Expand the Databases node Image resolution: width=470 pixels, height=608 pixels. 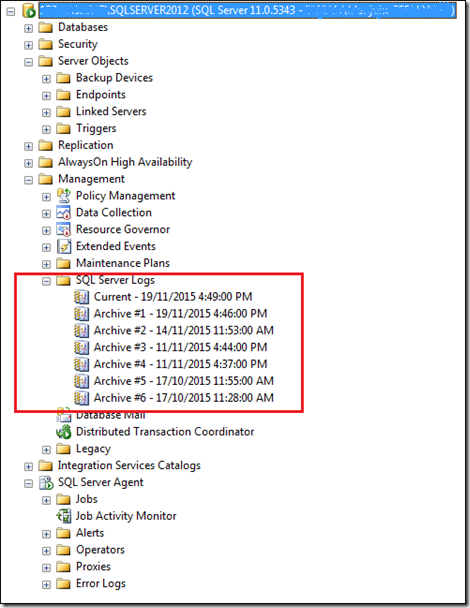pyautogui.click(x=28, y=28)
